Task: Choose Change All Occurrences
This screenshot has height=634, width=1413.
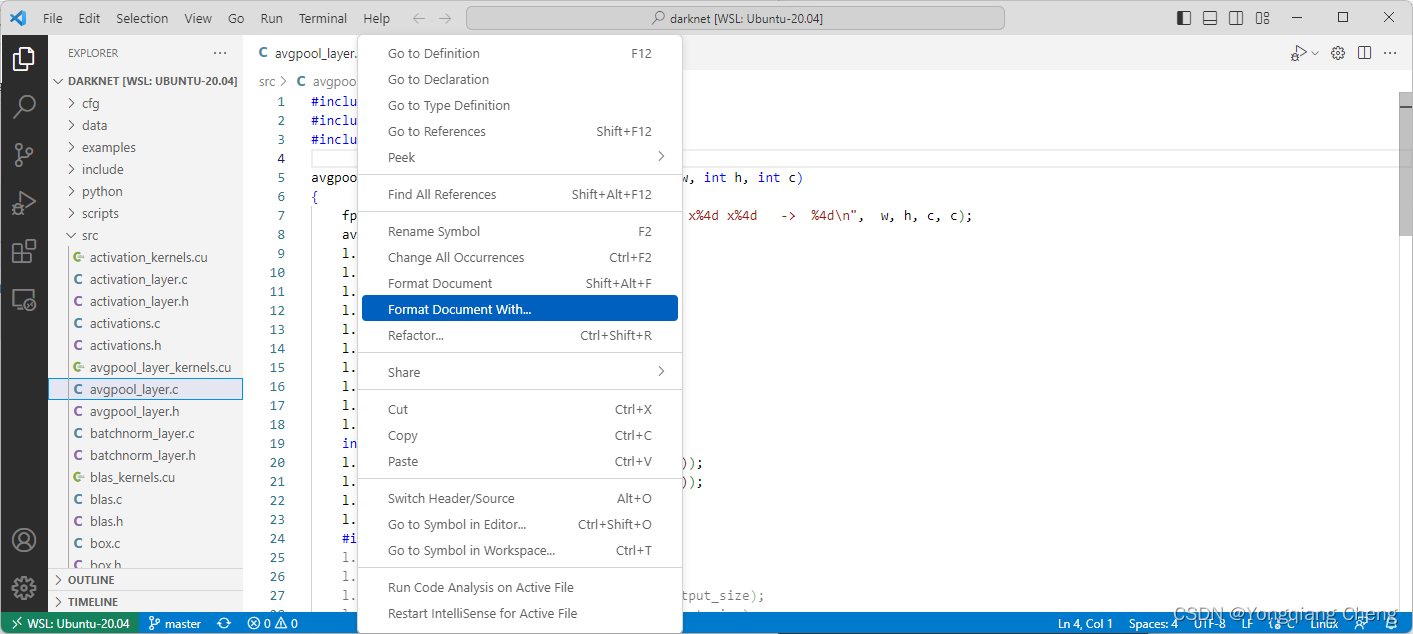Action: tap(520, 257)
